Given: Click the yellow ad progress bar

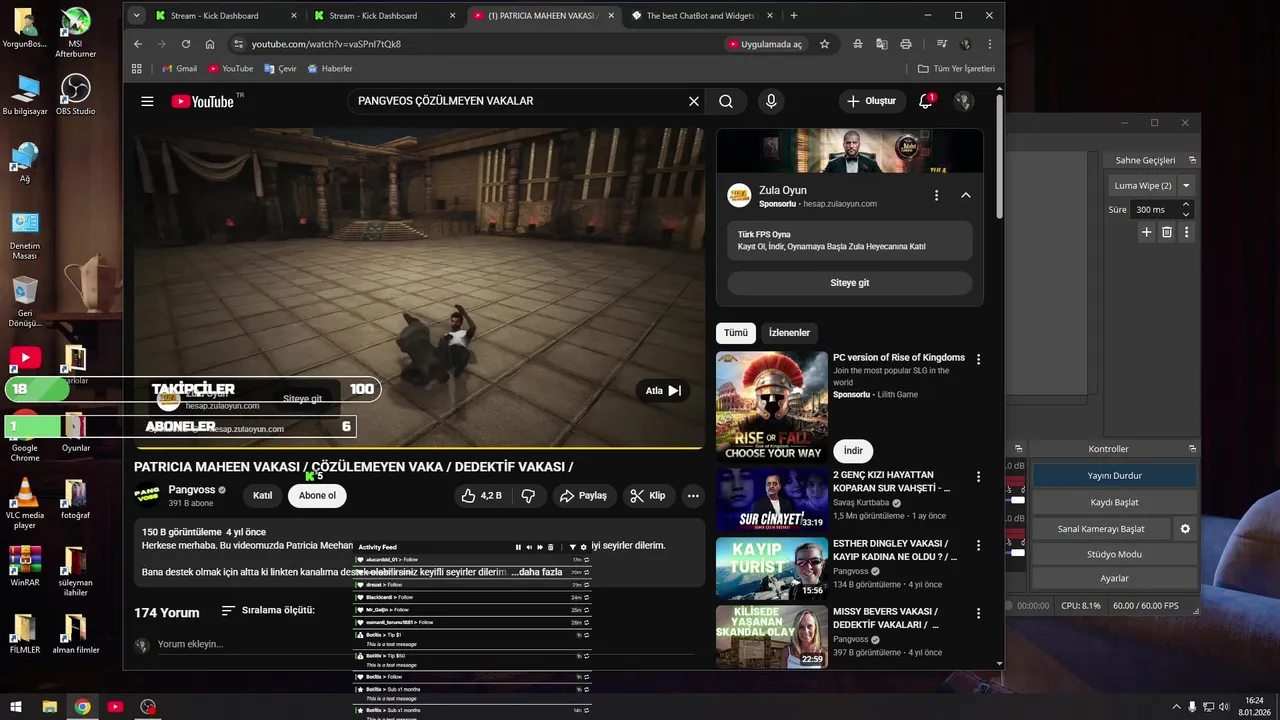Looking at the screenshot, I should (x=419, y=447).
